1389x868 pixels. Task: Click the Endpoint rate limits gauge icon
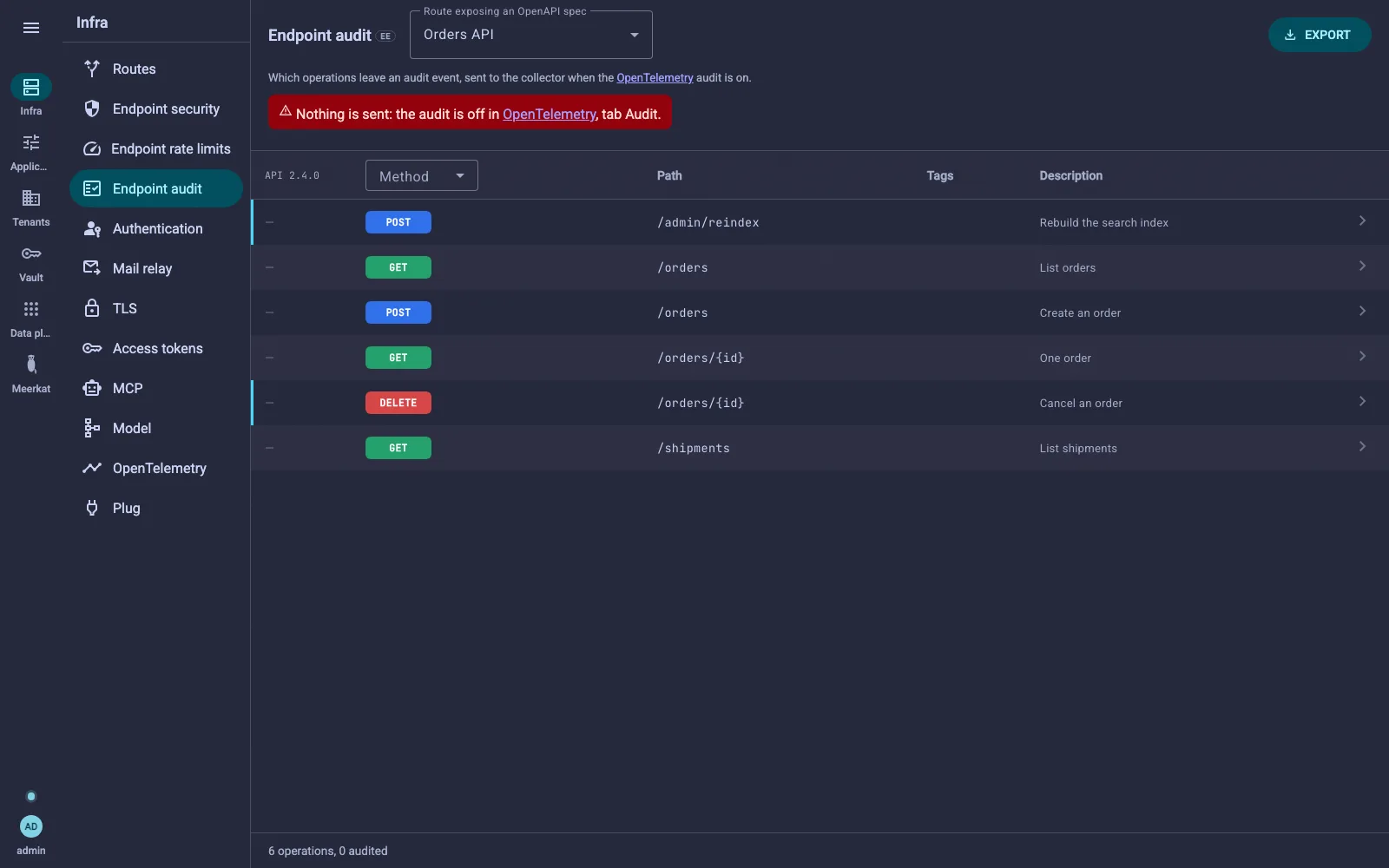(x=92, y=148)
